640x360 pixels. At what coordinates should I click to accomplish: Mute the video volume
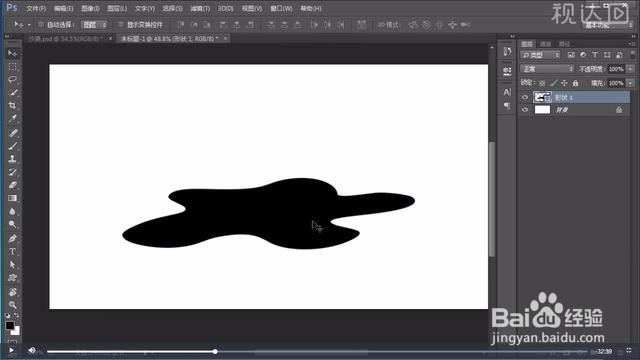click(x=31, y=350)
